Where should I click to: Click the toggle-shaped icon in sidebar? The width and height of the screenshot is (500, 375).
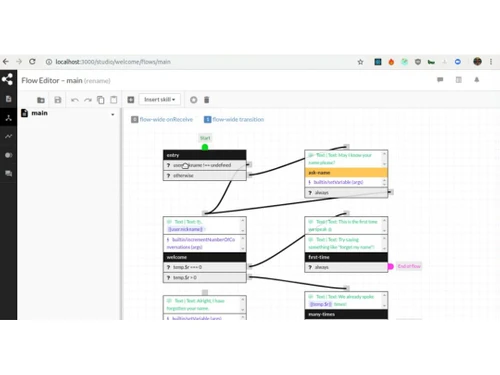(x=8, y=155)
